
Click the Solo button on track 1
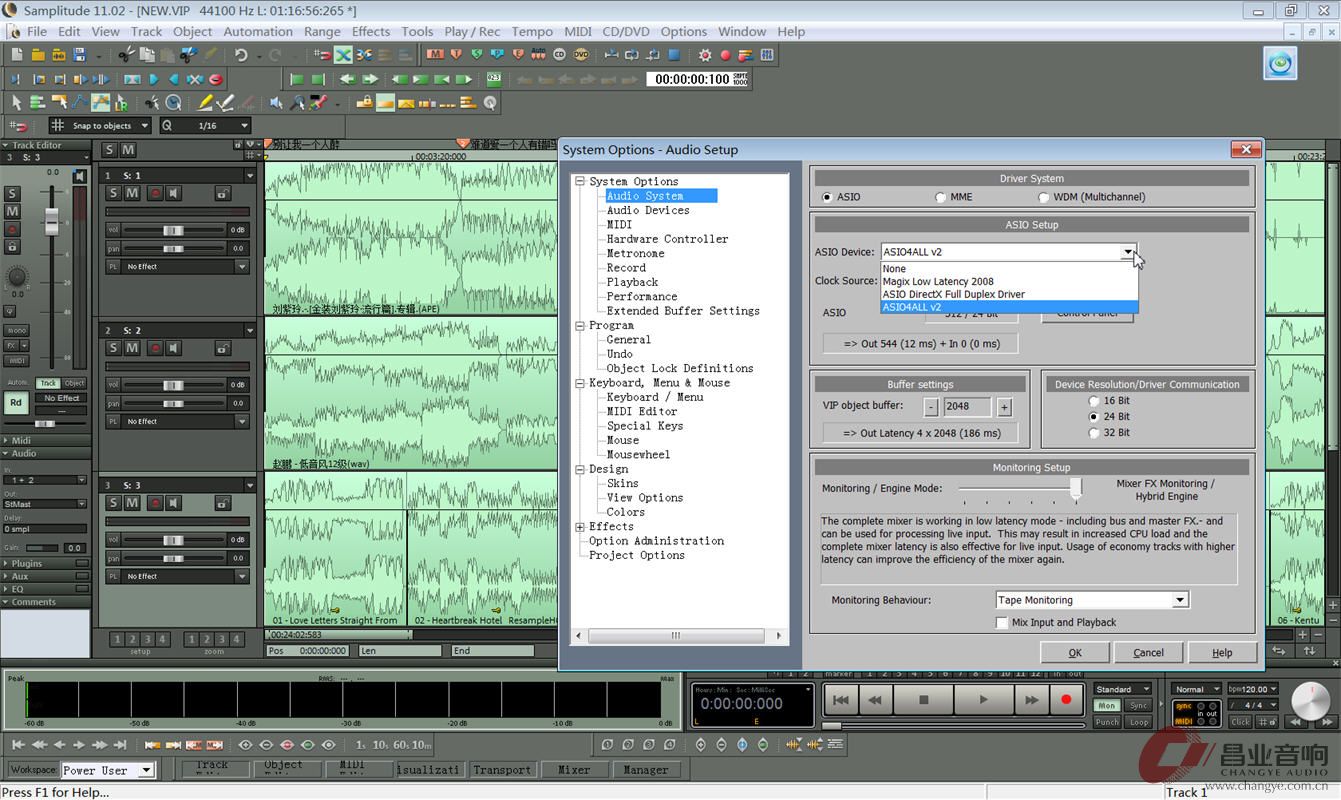pyautogui.click(x=113, y=193)
